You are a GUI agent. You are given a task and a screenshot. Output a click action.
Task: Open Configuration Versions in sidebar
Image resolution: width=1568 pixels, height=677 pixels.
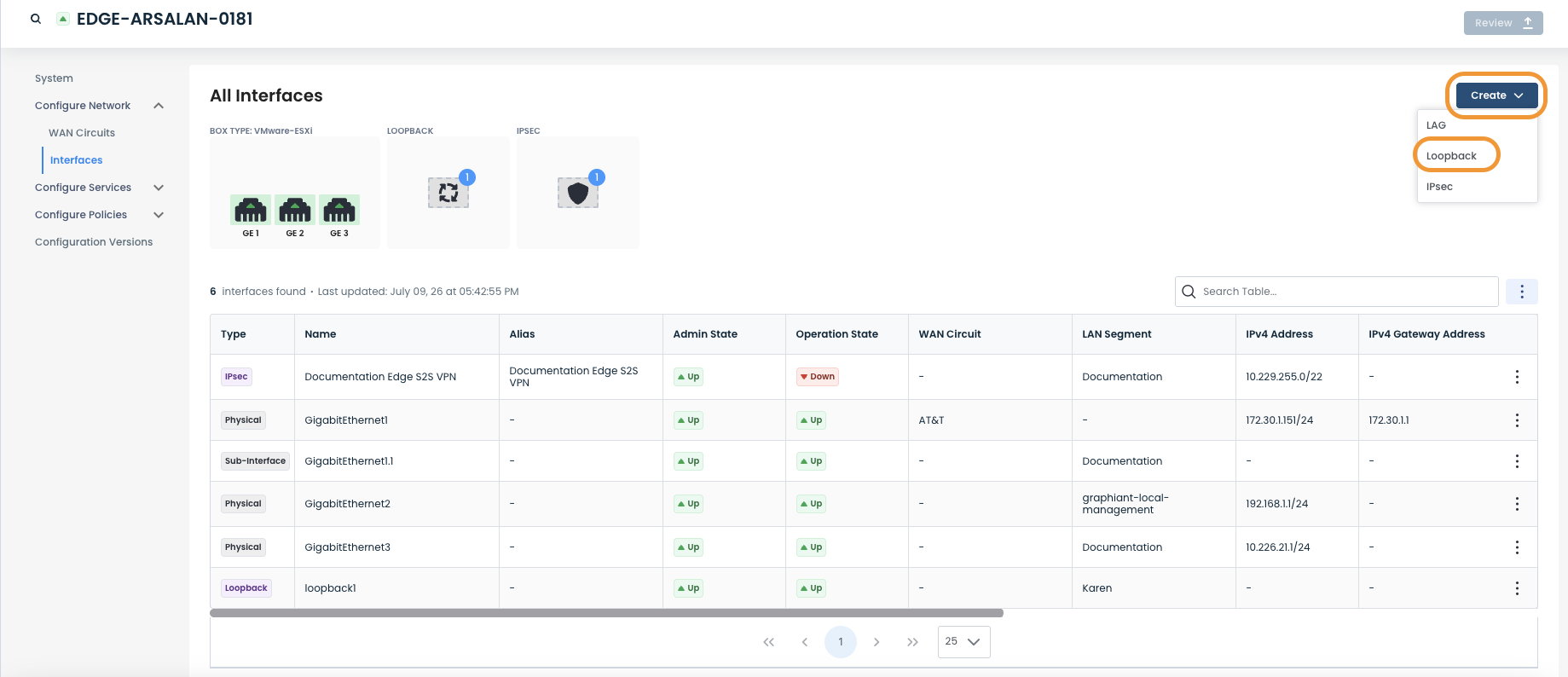pos(94,242)
